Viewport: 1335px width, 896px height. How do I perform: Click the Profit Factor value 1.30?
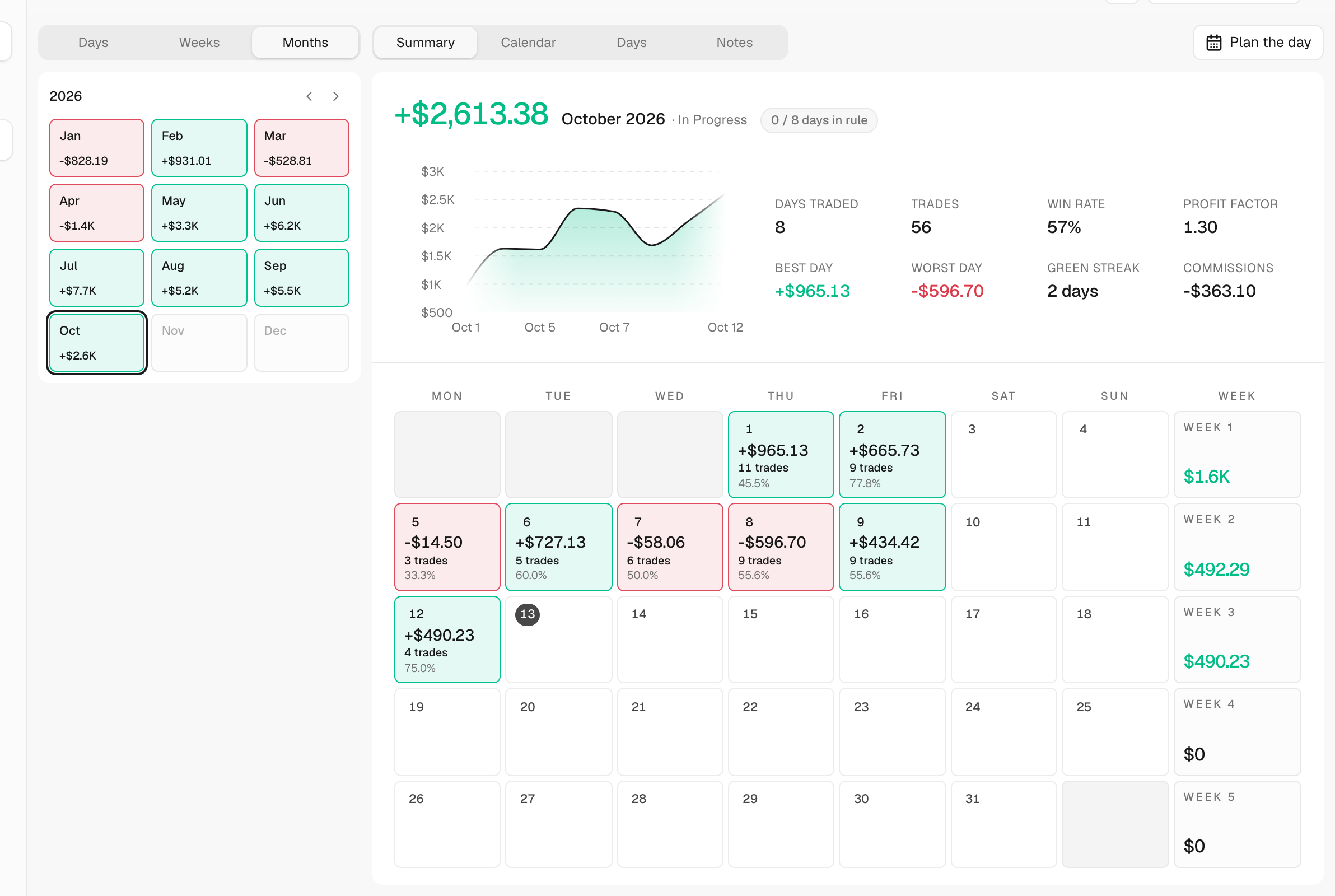point(1199,227)
